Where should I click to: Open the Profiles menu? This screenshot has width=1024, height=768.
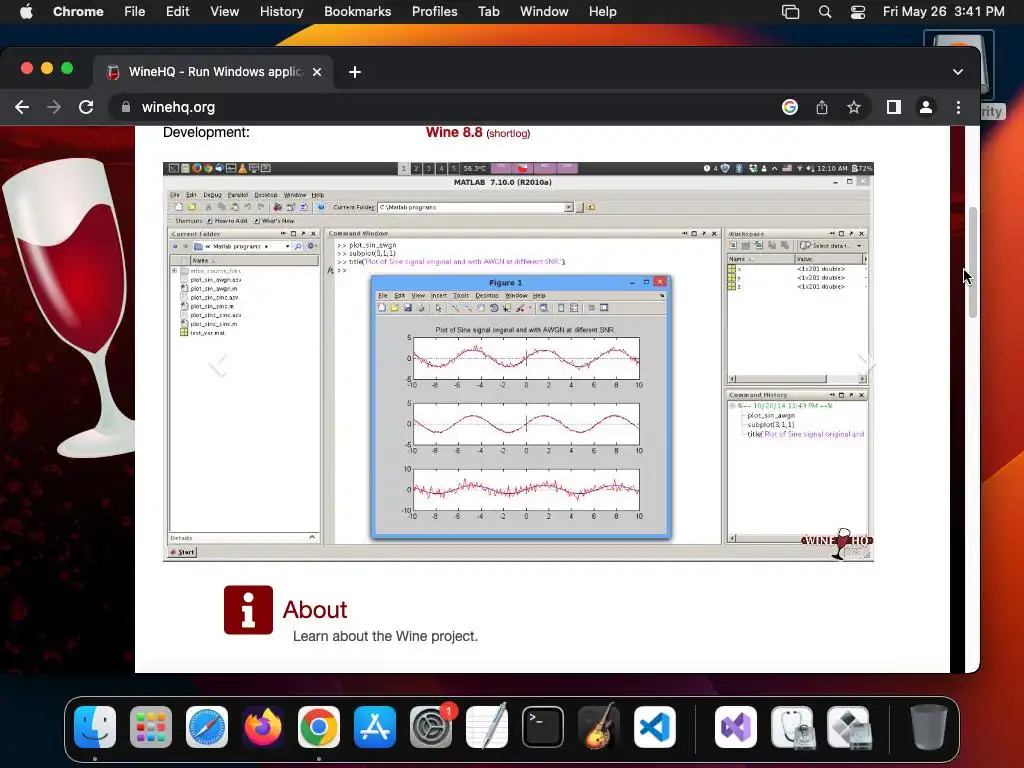point(434,12)
